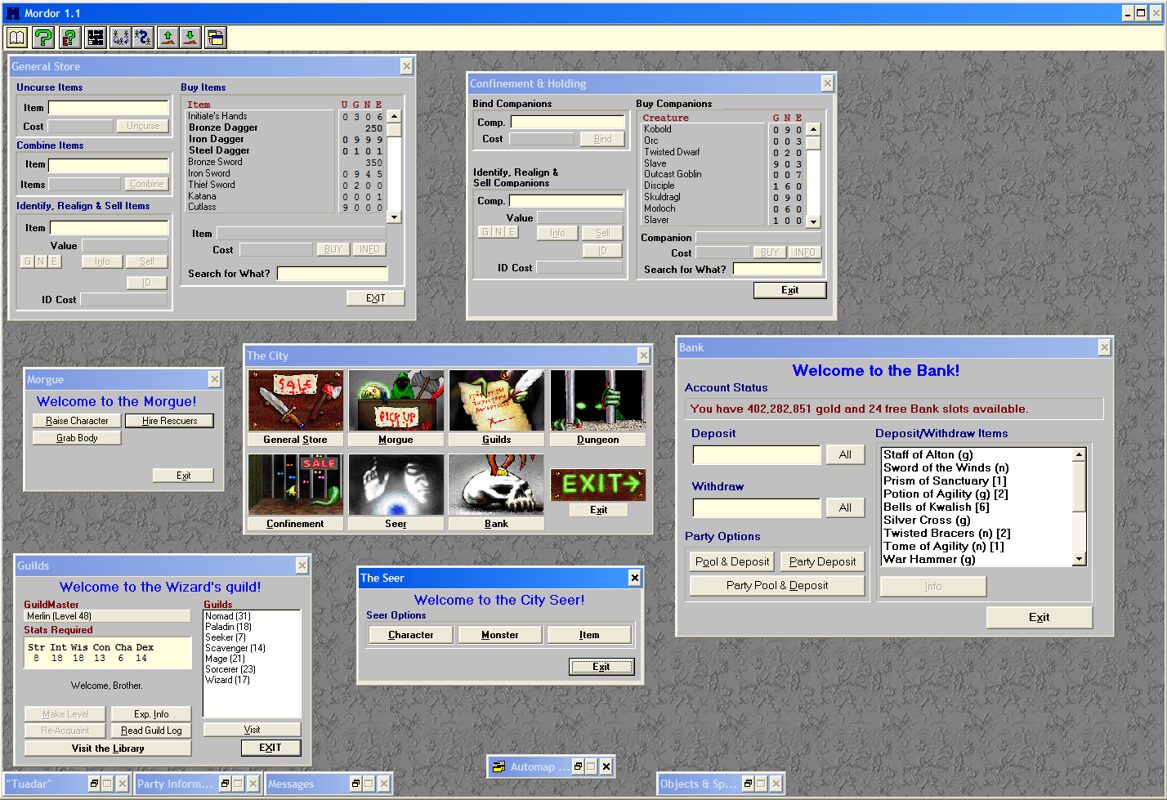
Task: Open the General Store picture in The City
Action: click(295, 400)
